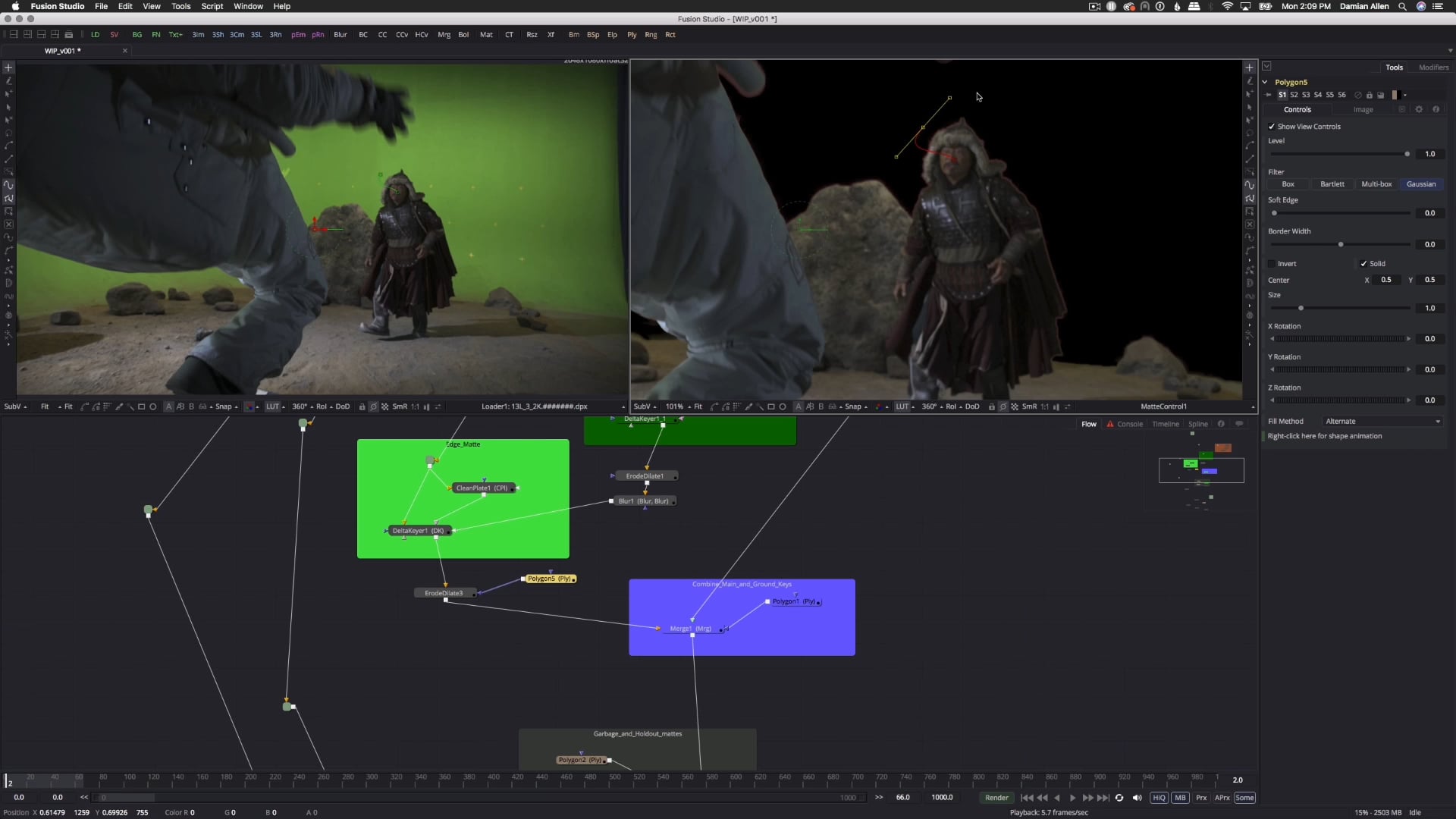Toggle MB motion blur mode
The width and height of the screenshot is (1456, 819).
[1180, 798]
